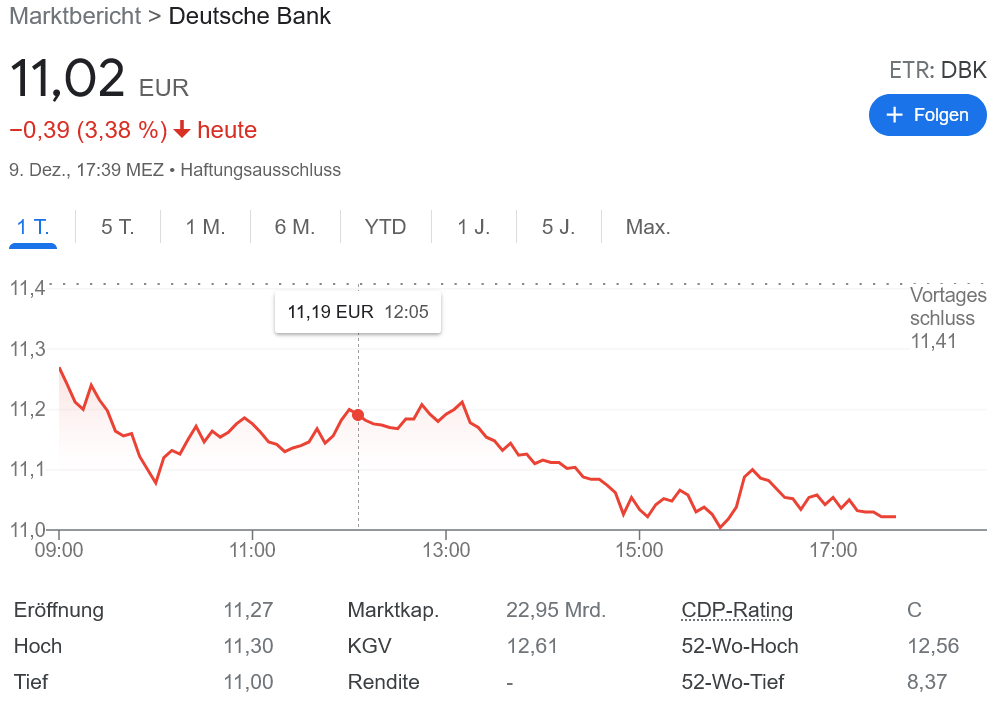Switch to the 1 J. chart range
Viewport: 993px width, 719px height.
pos(473,227)
